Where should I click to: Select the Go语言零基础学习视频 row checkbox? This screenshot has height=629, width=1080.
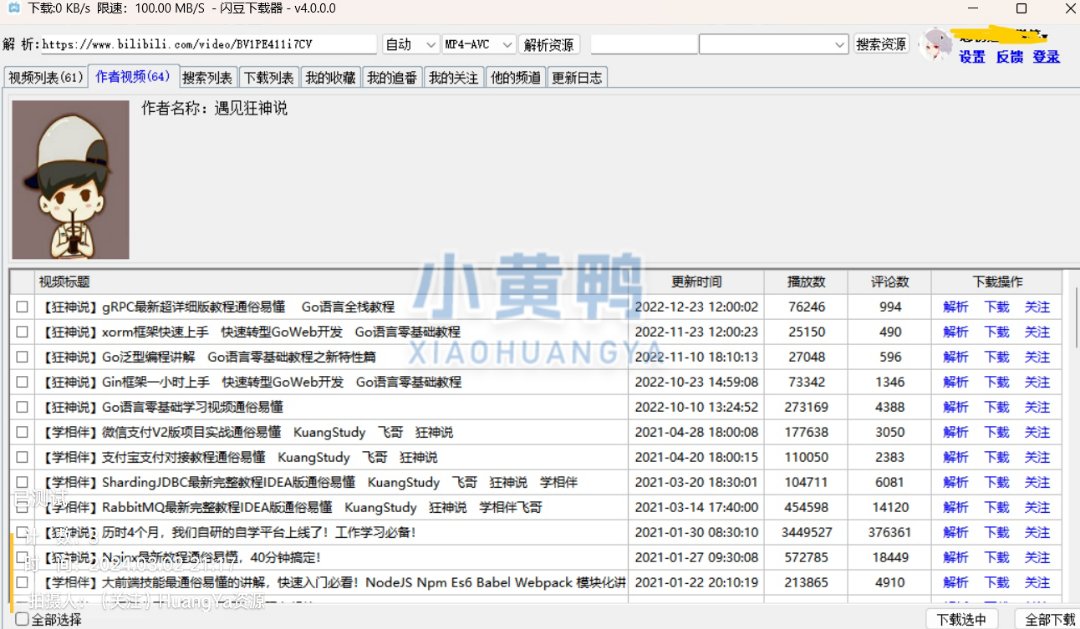tap(22, 407)
